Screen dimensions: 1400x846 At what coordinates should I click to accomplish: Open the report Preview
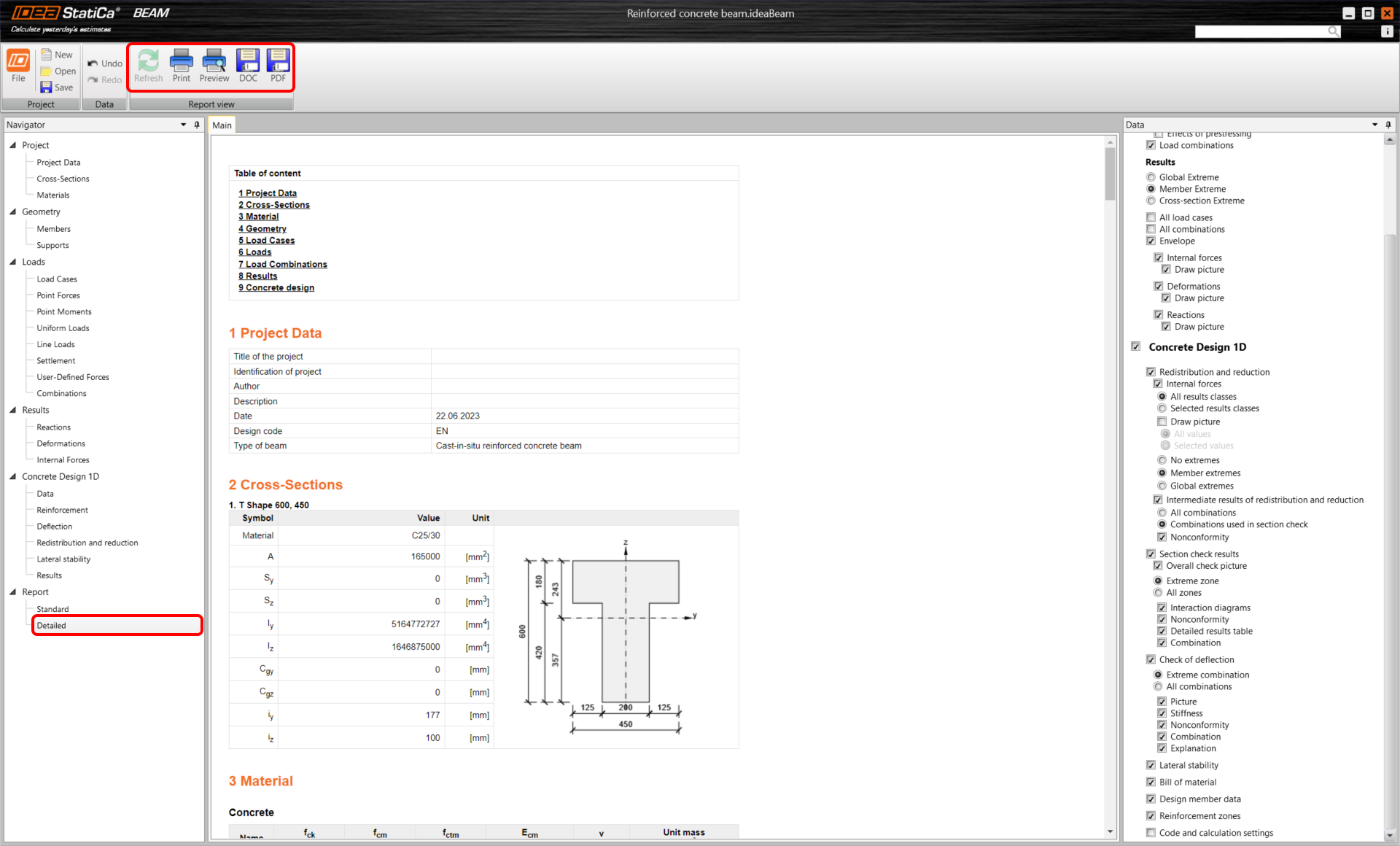214,61
